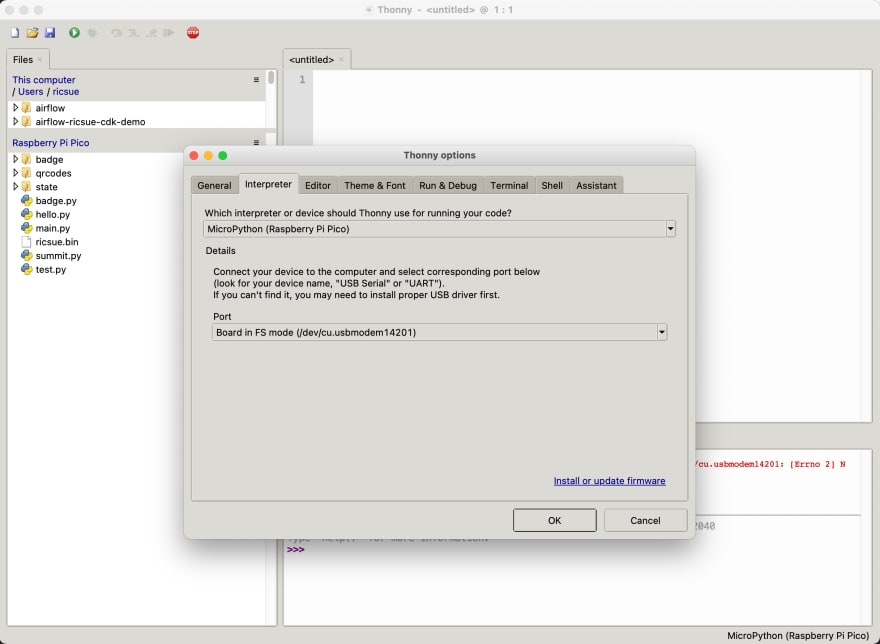Image resolution: width=880 pixels, height=644 pixels.
Task: Click MicroPython (Raspberry Pi Pico) in status bar
Action: 798,636
